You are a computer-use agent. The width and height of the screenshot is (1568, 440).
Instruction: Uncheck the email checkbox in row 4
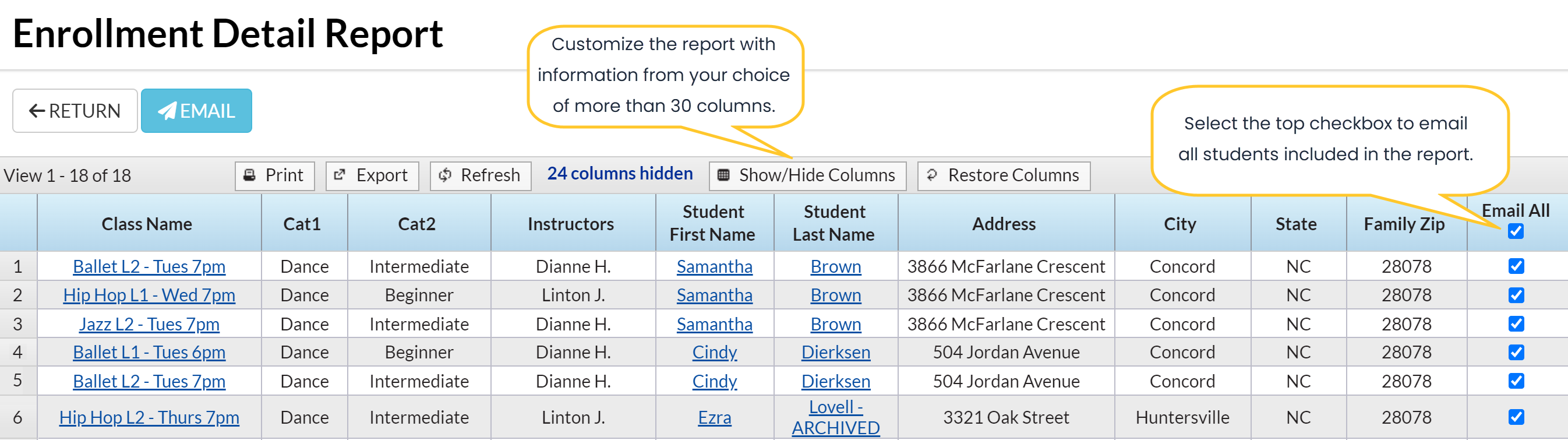(1516, 352)
